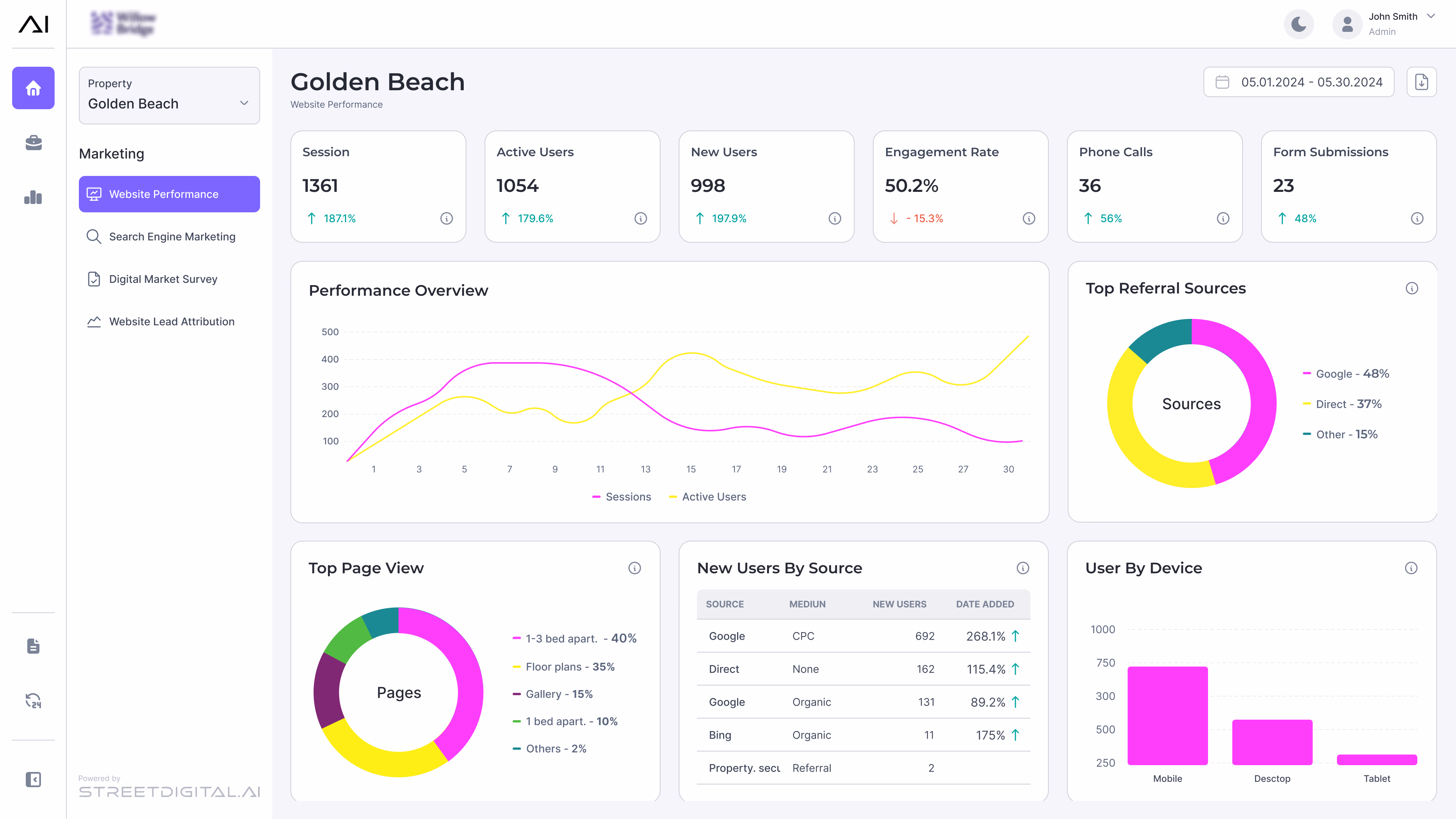This screenshot has height=819, width=1456.
Task: Expand the Property Golden Beach dropdown
Action: (169, 96)
